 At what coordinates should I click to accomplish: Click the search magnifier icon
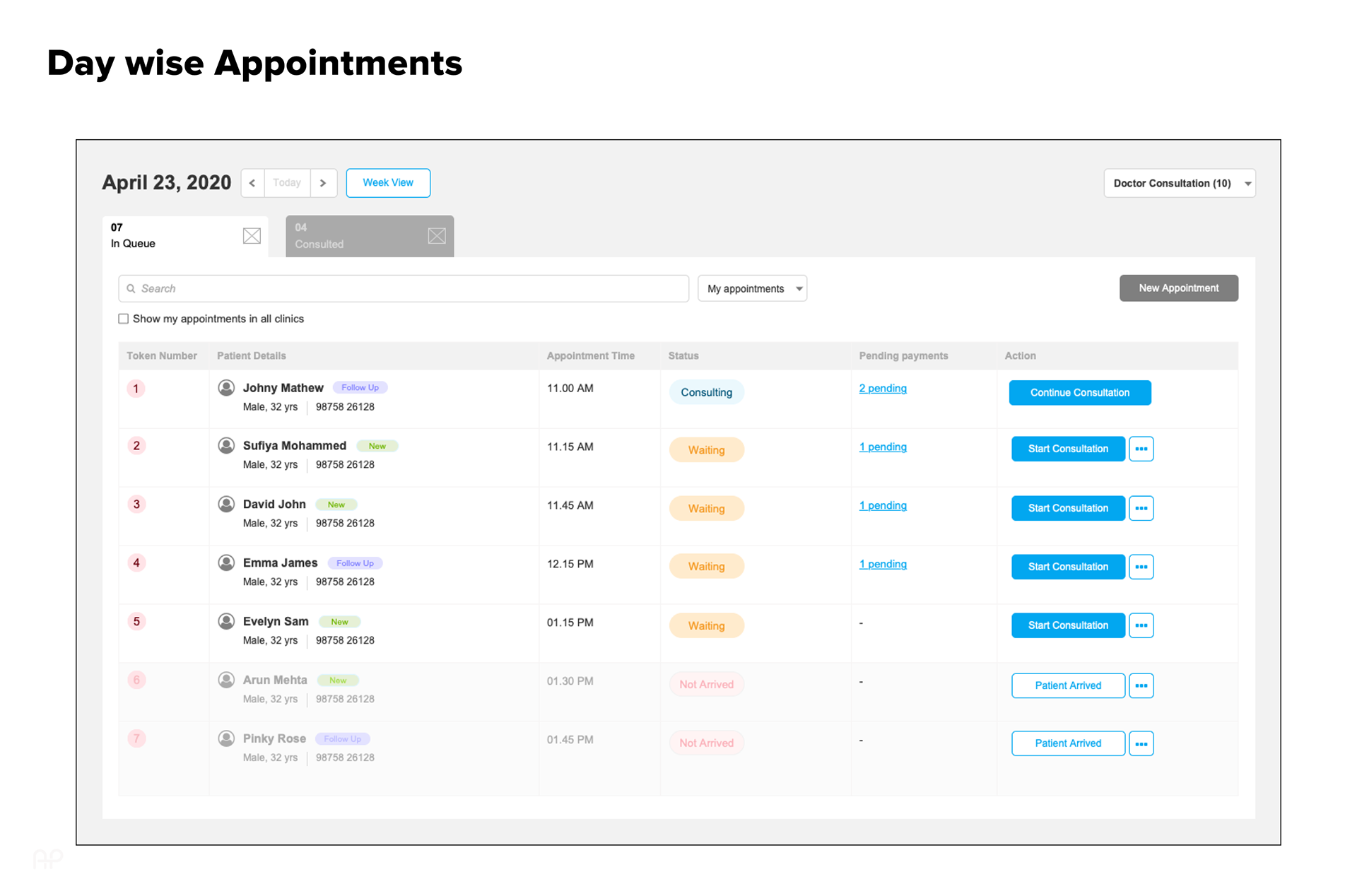(131, 288)
